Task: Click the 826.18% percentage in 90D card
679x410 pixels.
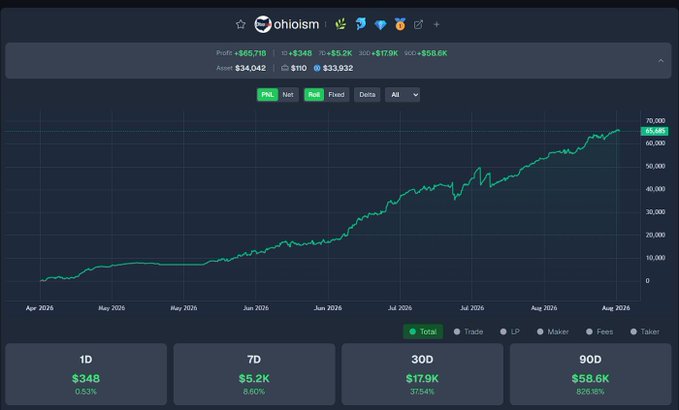Action: click(x=590, y=391)
